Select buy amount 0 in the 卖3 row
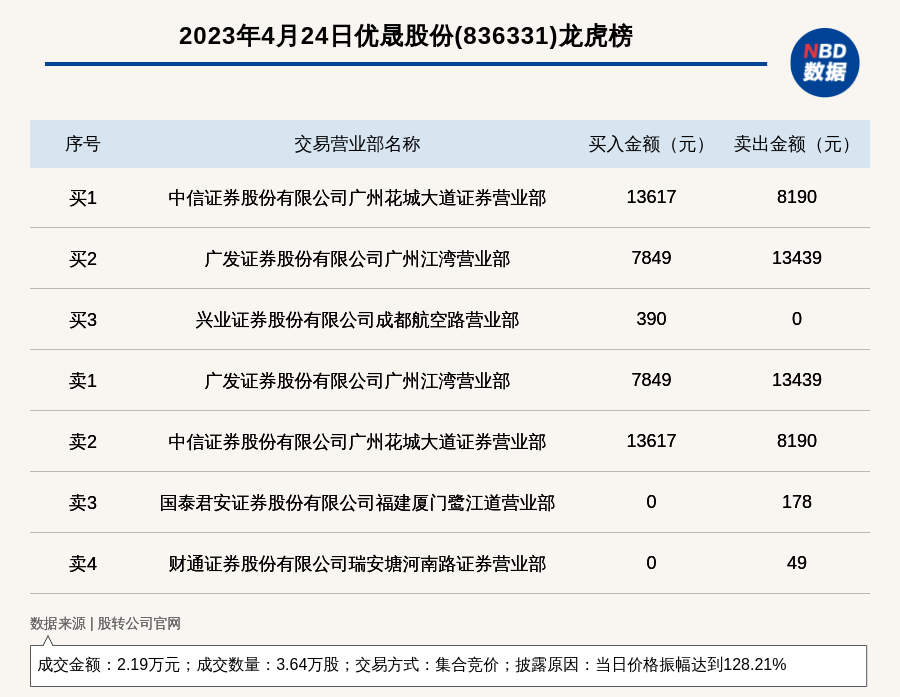Image resolution: width=900 pixels, height=697 pixels. tap(651, 502)
